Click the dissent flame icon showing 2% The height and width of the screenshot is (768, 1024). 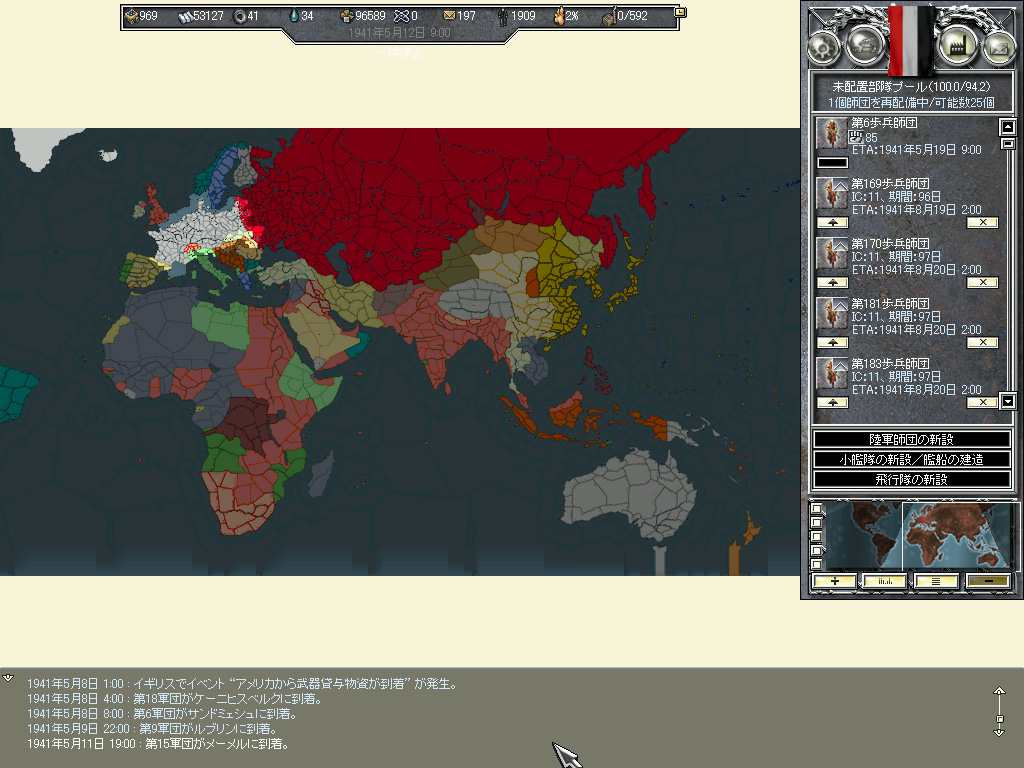coord(558,16)
